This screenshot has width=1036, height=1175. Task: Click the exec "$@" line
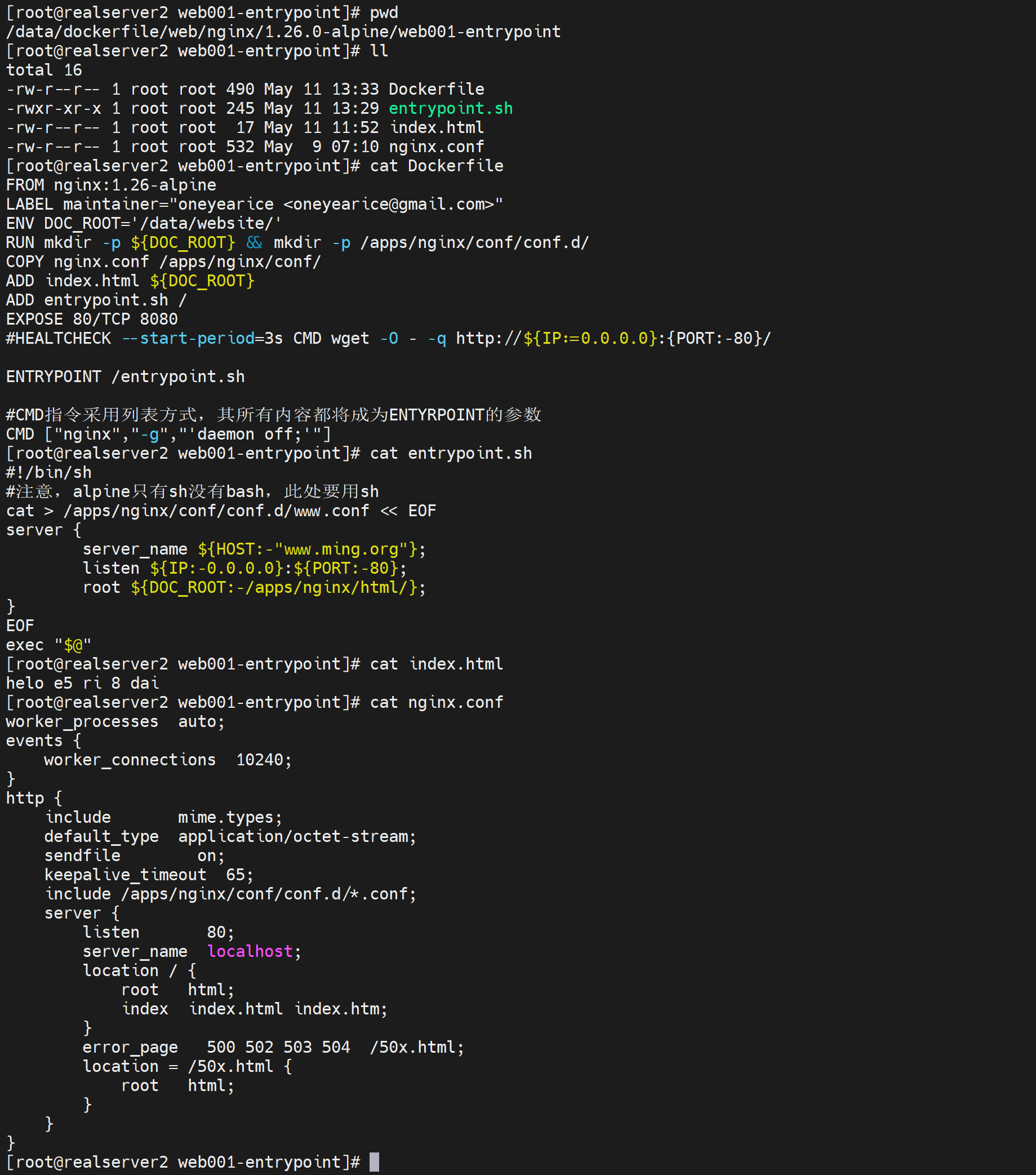click(x=49, y=645)
